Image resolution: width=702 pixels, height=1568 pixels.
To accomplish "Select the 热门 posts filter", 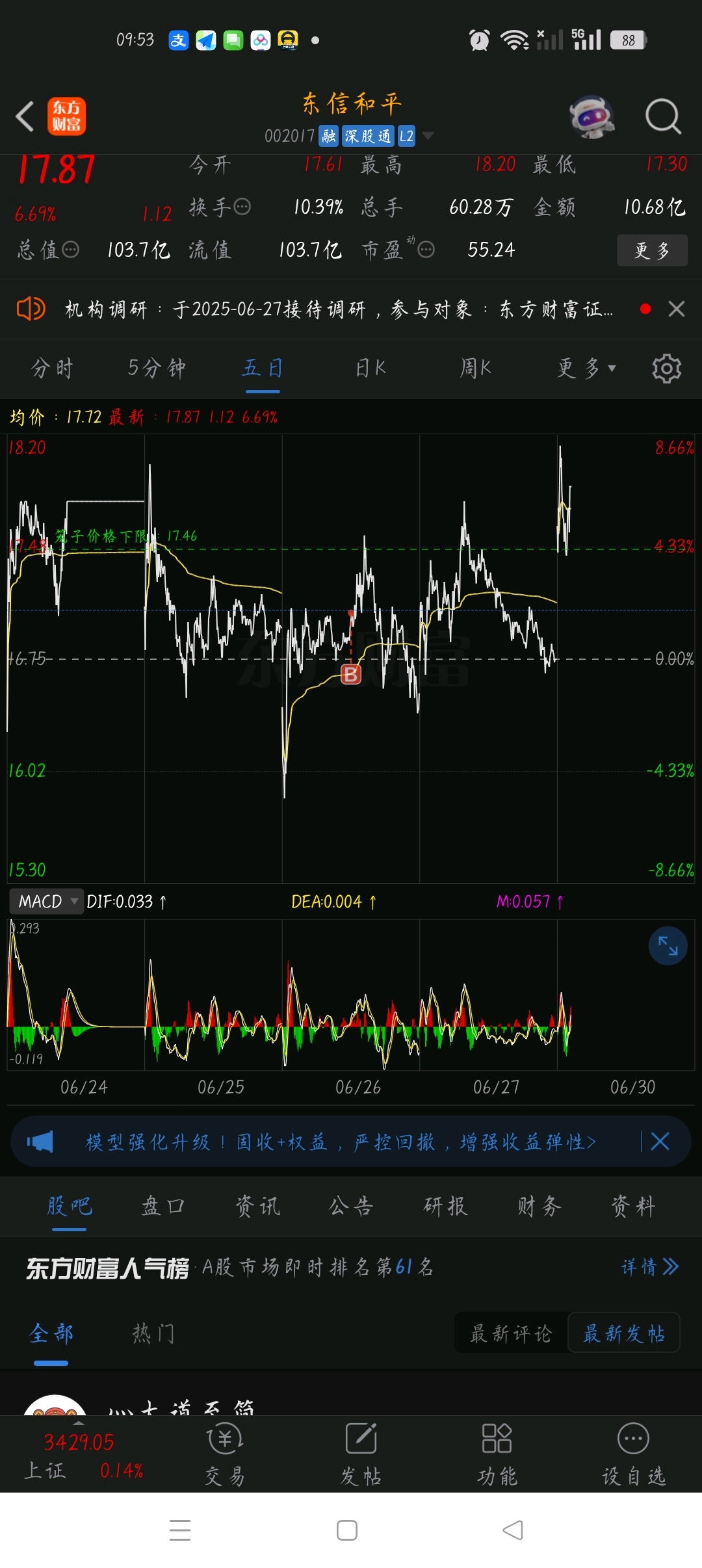I will coord(153,1334).
